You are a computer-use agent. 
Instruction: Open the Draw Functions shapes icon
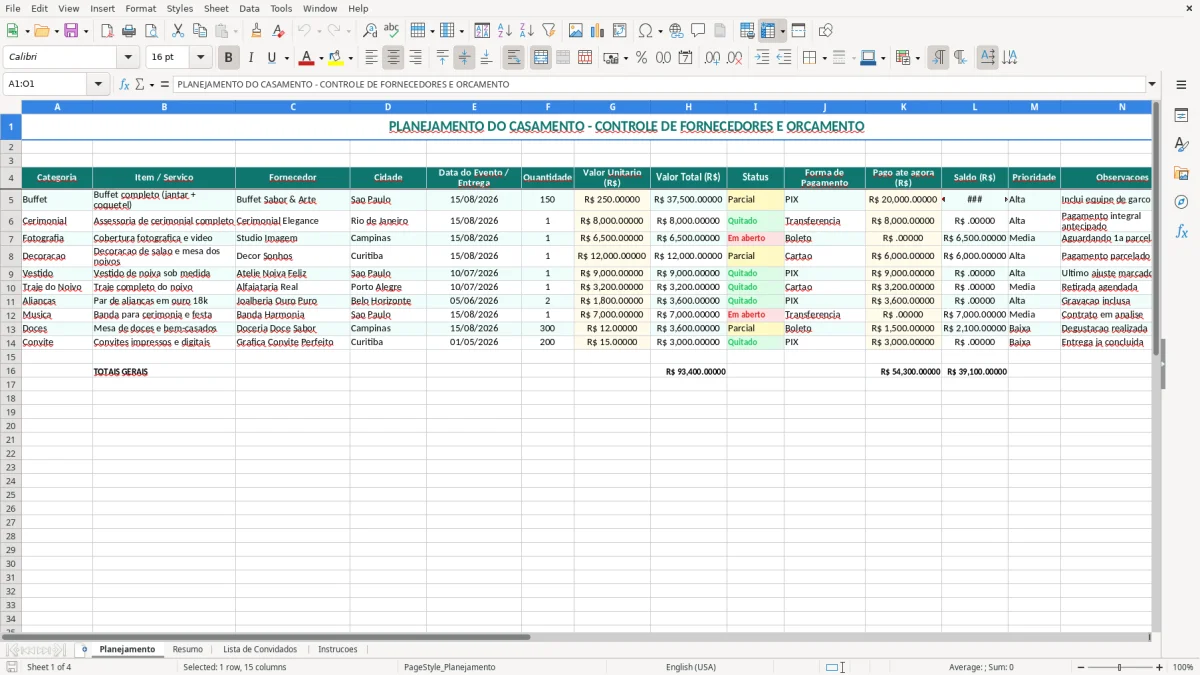click(x=825, y=31)
